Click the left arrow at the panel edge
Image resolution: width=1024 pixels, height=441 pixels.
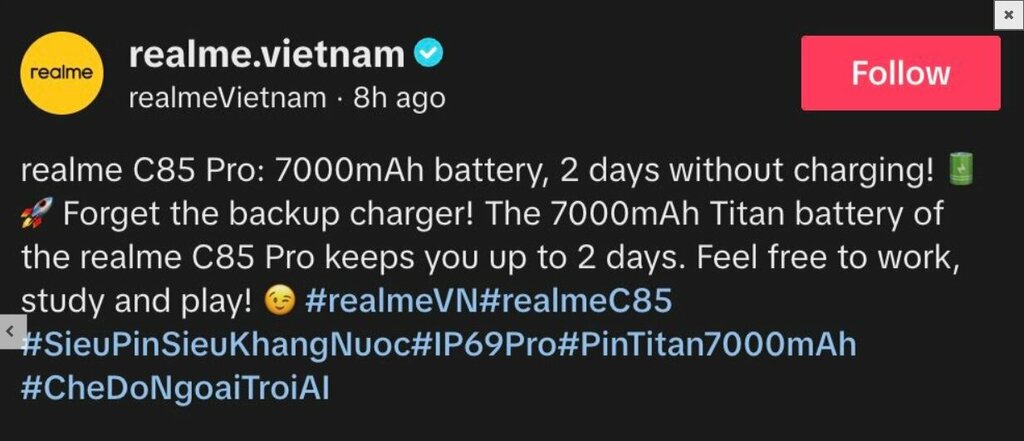(9, 328)
